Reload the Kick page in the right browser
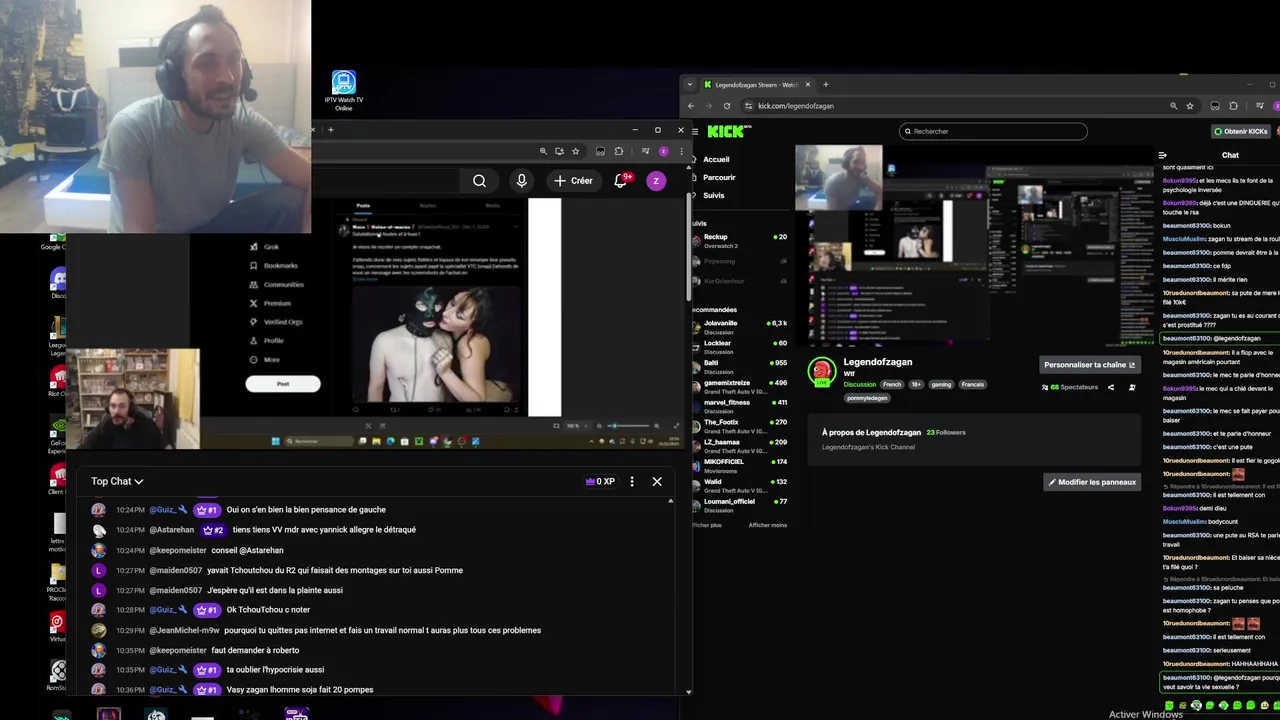Image resolution: width=1280 pixels, height=720 pixels. point(726,105)
